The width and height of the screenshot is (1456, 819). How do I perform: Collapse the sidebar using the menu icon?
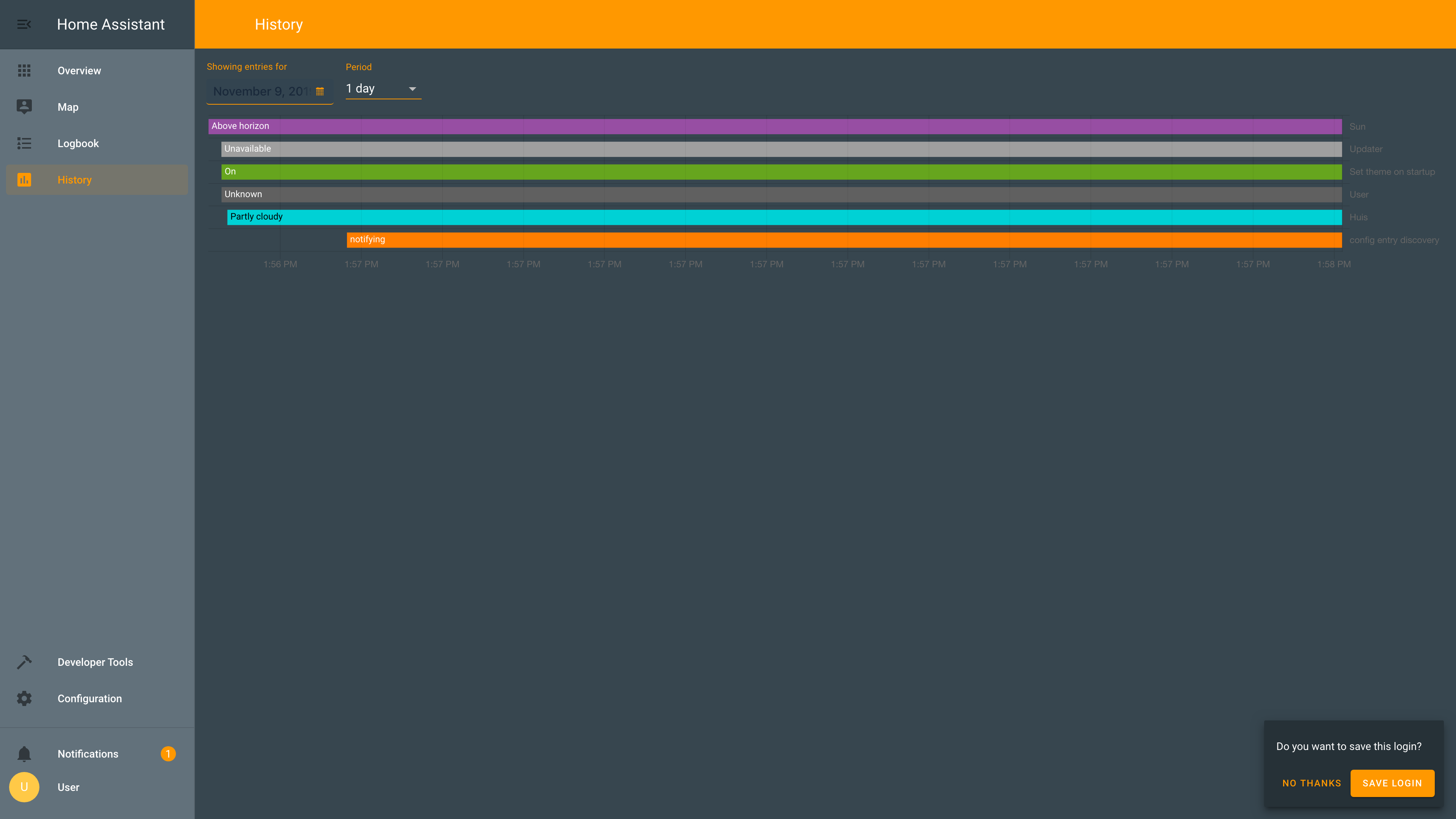[x=24, y=24]
